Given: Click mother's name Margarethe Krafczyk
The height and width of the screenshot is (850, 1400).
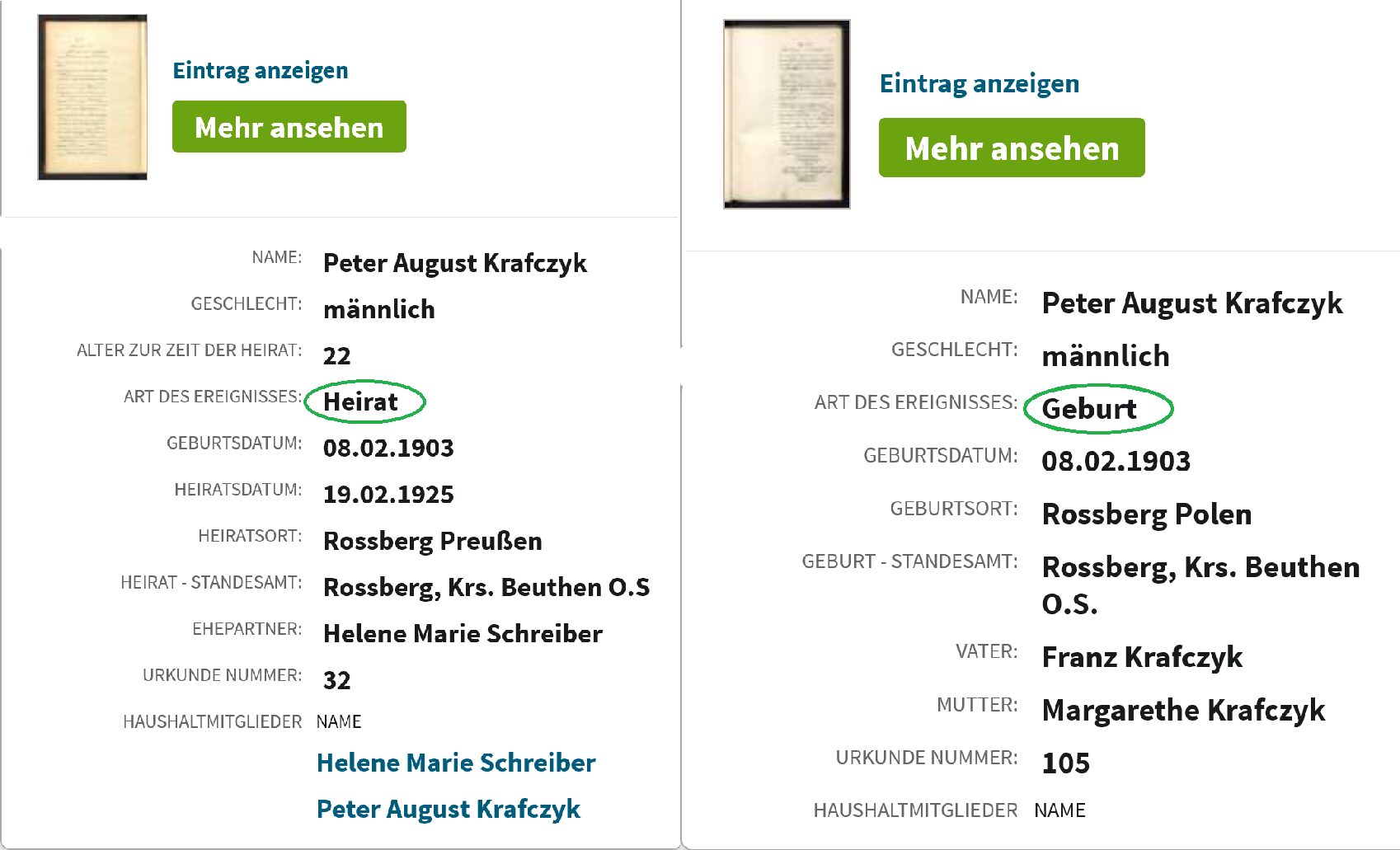Looking at the screenshot, I should coord(1183,710).
